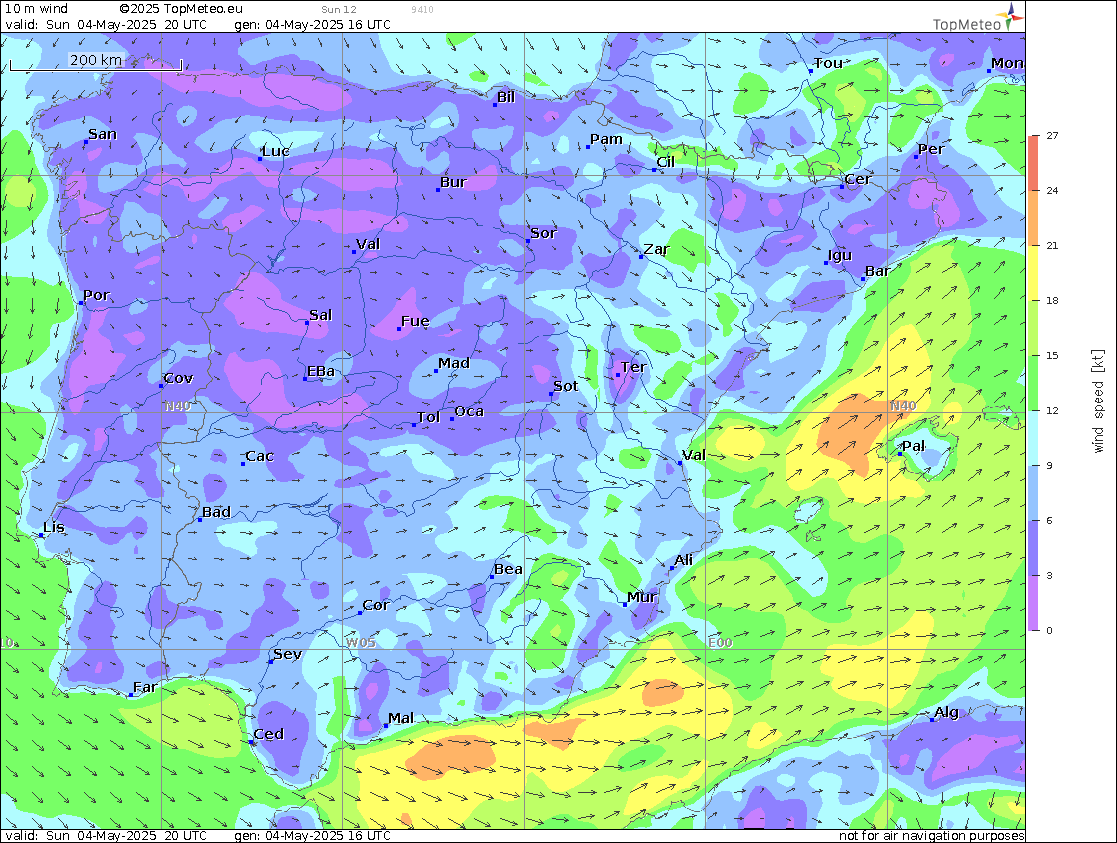Click the legend tick value 27
This screenshot has height=843, width=1117.
point(1052,135)
